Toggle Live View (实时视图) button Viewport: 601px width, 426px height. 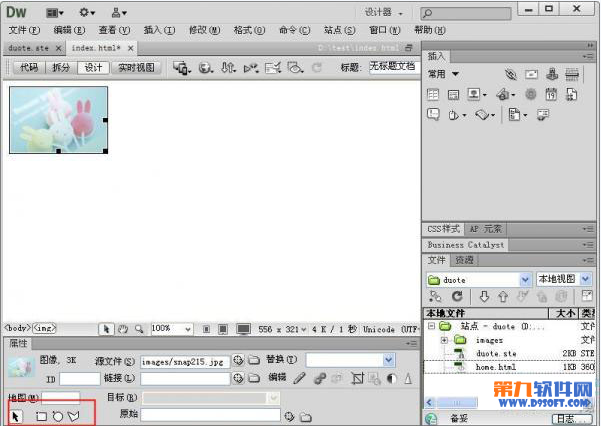coord(136,68)
